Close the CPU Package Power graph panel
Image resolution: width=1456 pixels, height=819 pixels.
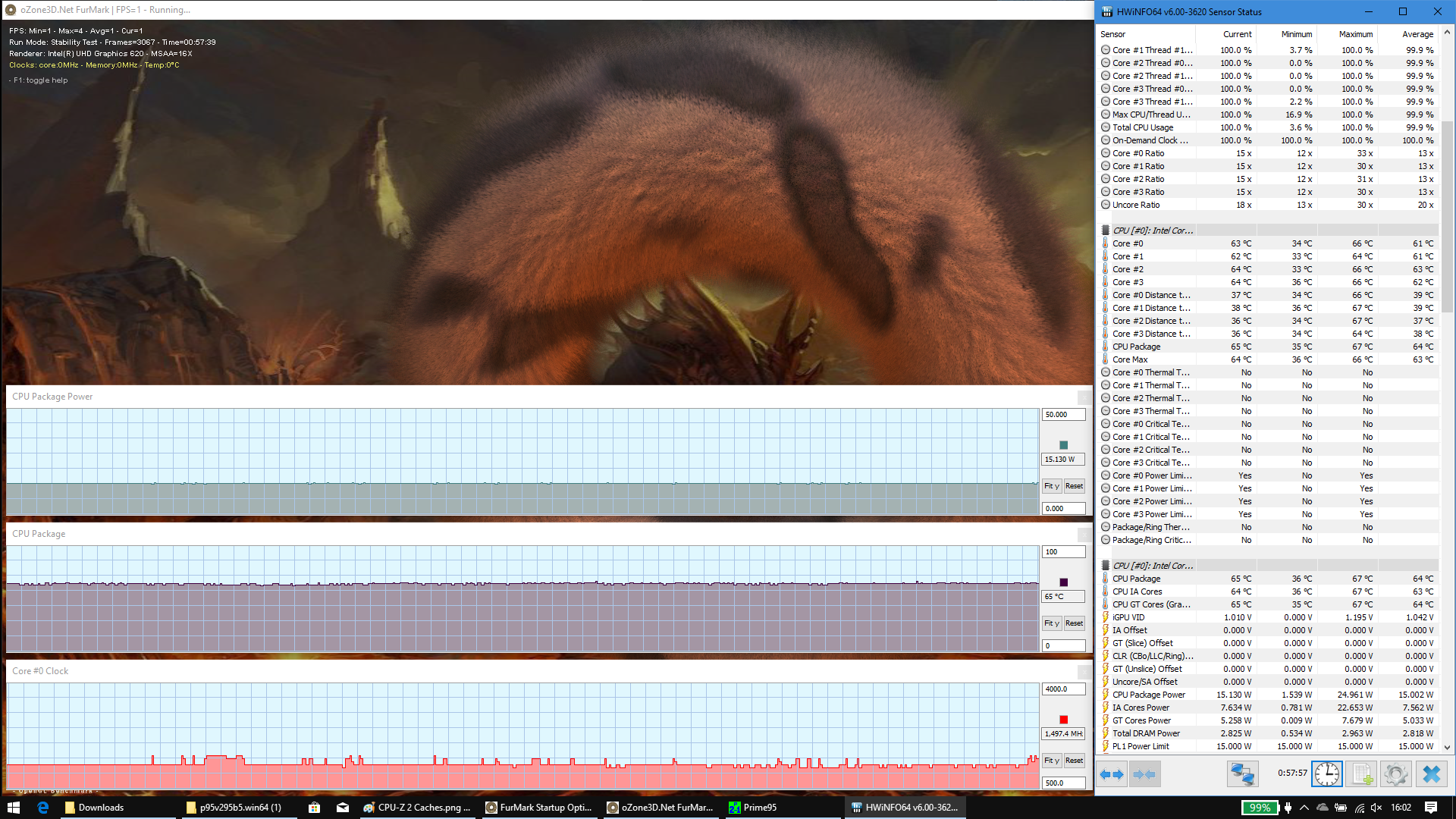[x=1084, y=397]
